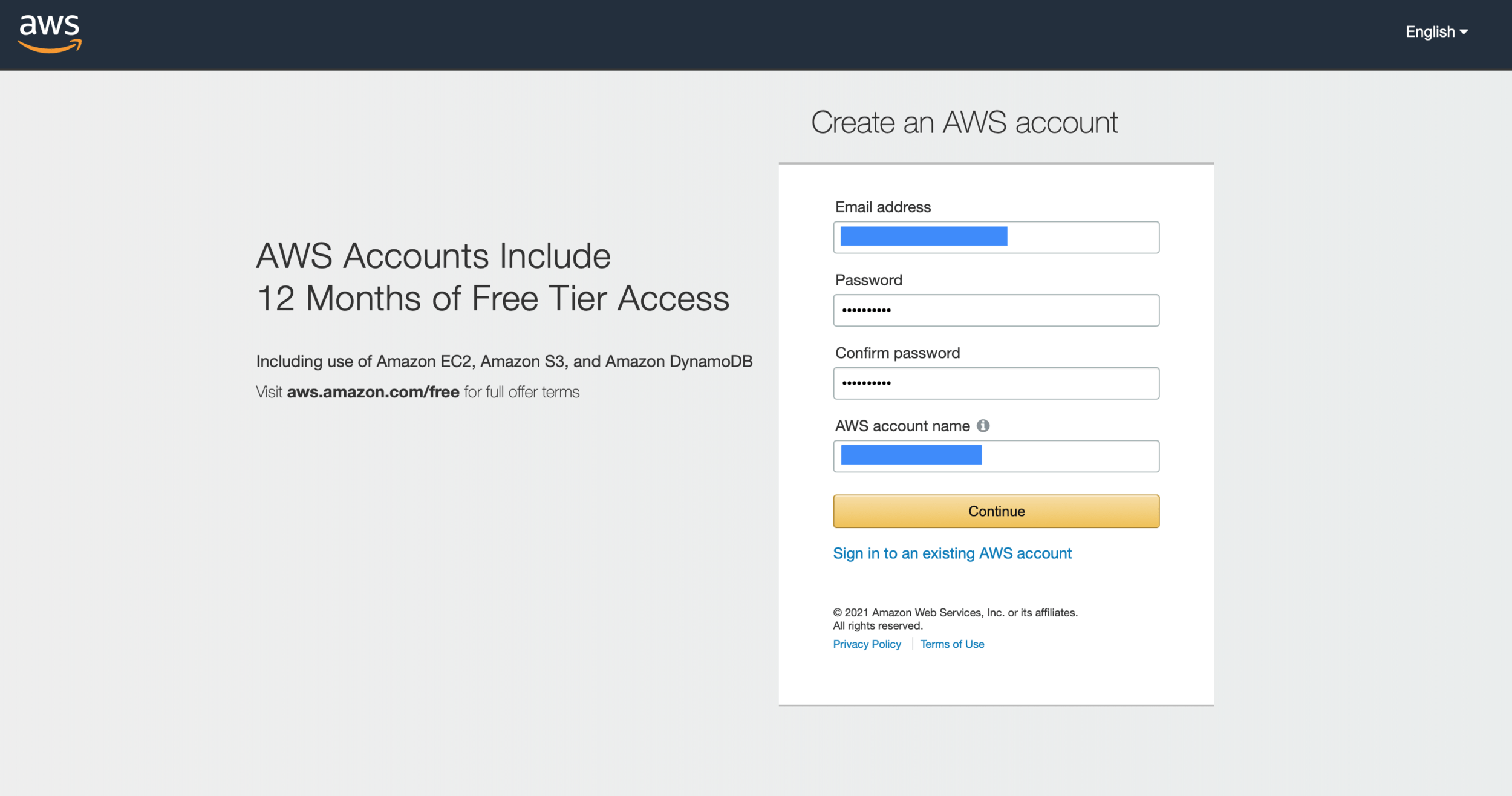This screenshot has height=796, width=1512.
Task: Open Sign in to an existing AWS account
Action: [x=952, y=553]
